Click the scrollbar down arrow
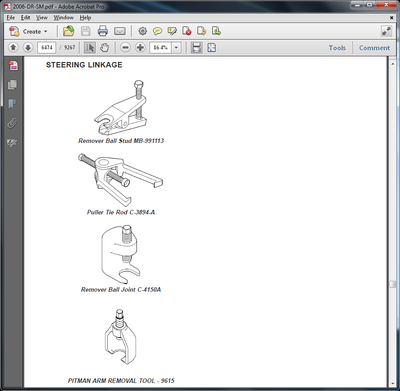The width and height of the screenshot is (400, 391). (392, 384)
